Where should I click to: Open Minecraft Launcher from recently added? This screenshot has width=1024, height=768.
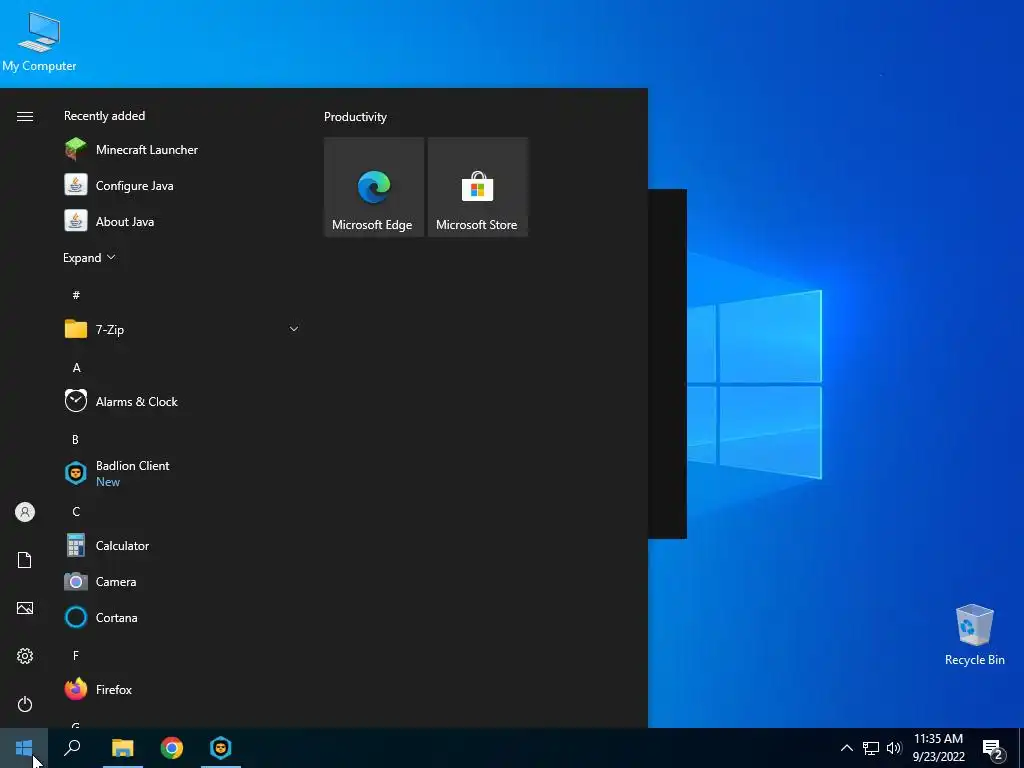pos(181,150)
